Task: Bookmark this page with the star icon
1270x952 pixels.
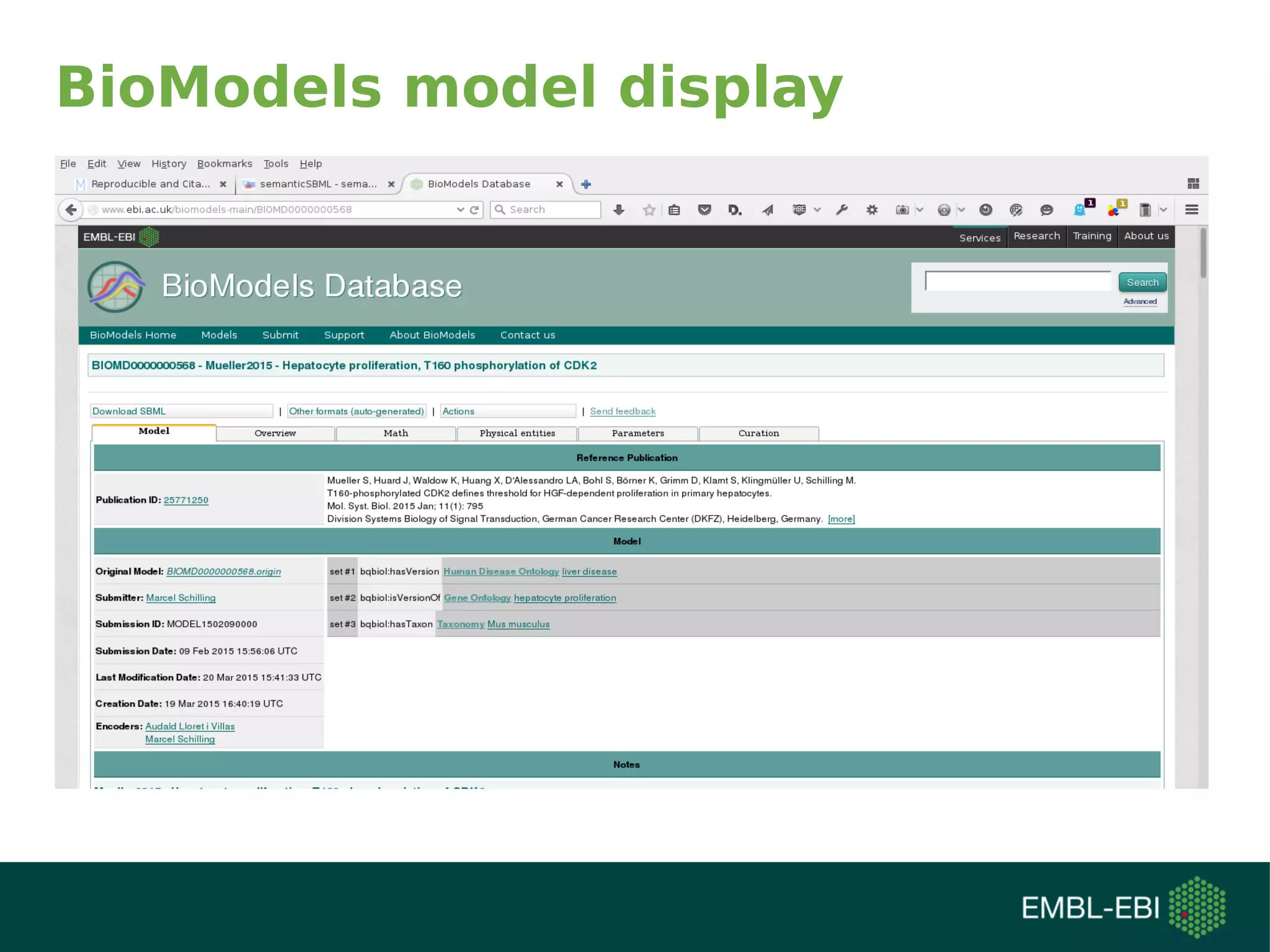Action: point(649,210)
